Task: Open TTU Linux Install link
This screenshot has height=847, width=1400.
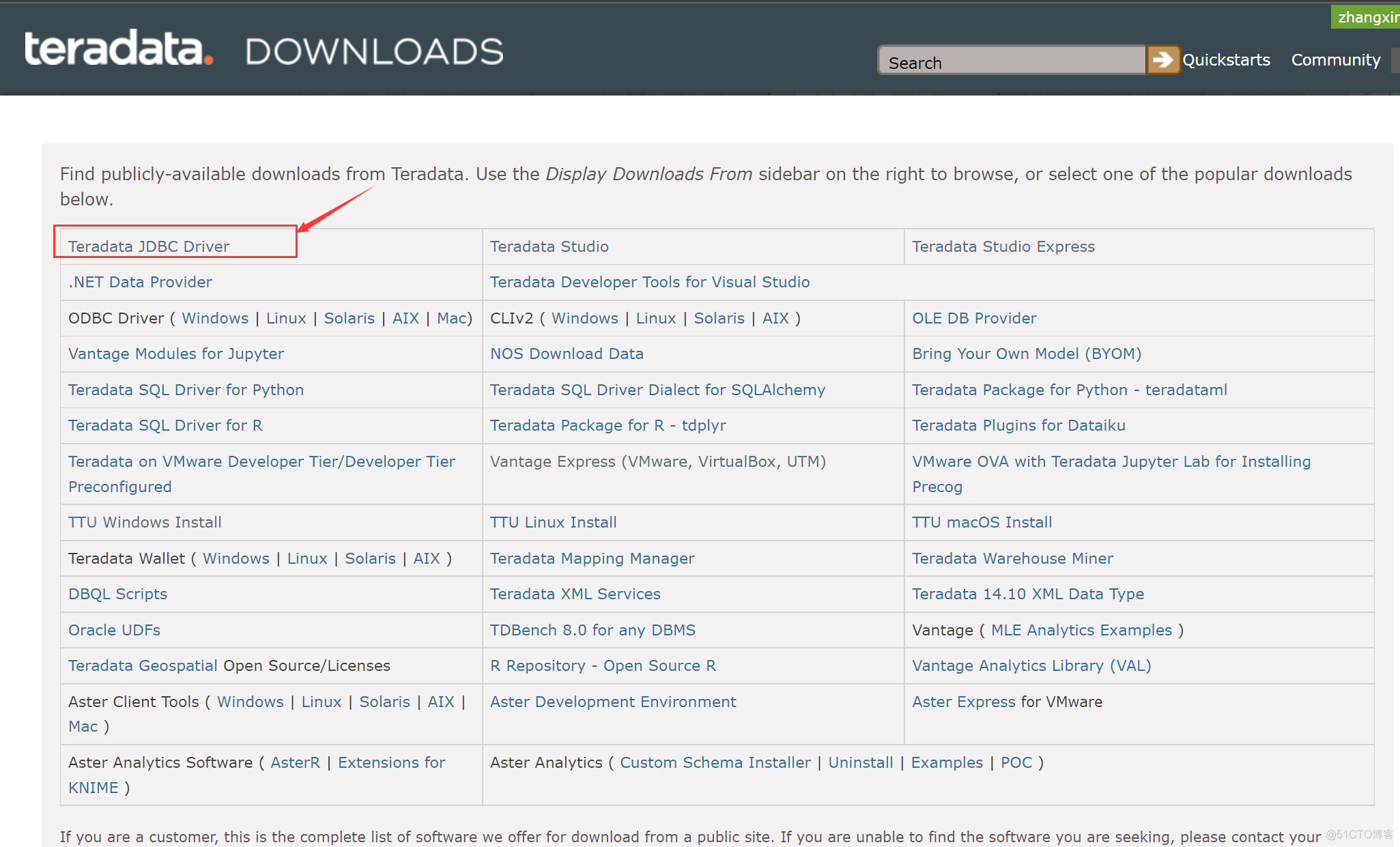Action: pyautogui.click(x=553, y=522)
